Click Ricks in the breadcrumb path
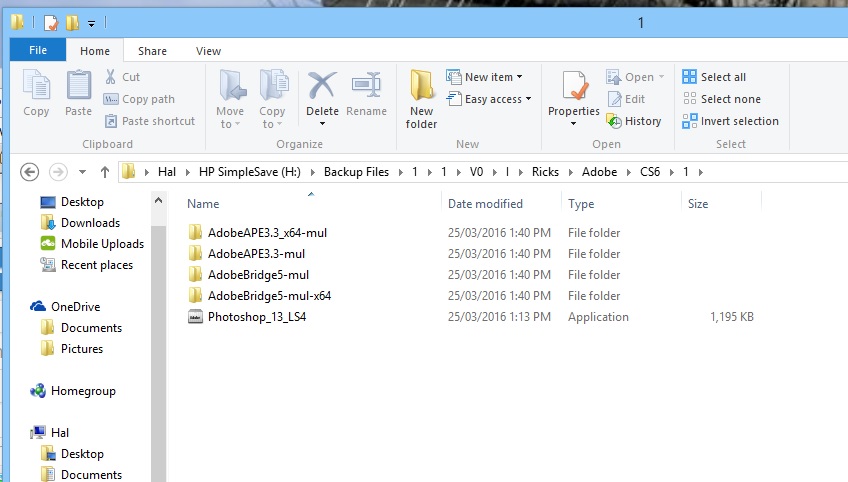This screenshot has height=482, width=848. [545, 172]
